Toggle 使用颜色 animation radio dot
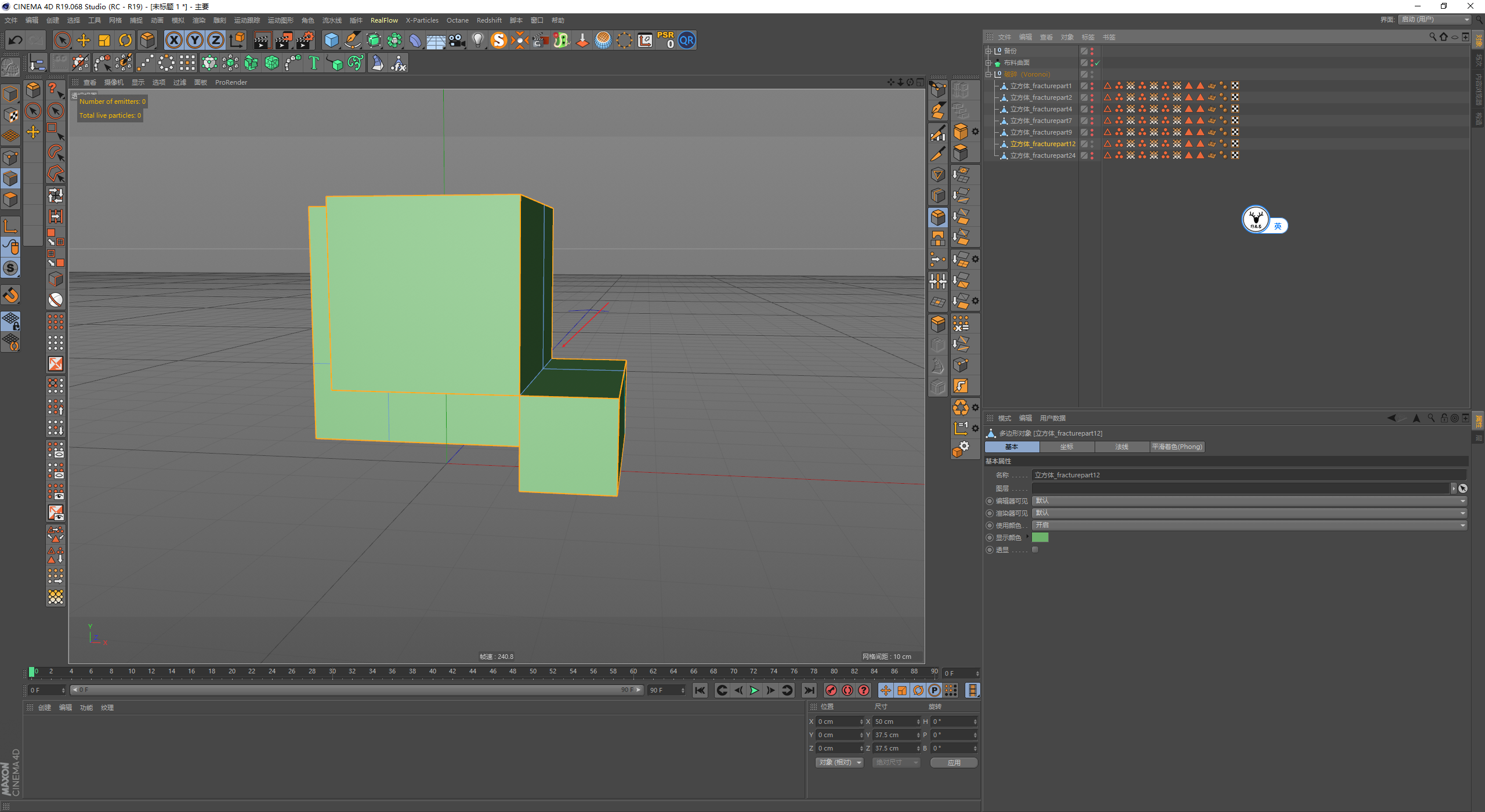This screenshot has height=812, width=1485. [x=990, y=525]
